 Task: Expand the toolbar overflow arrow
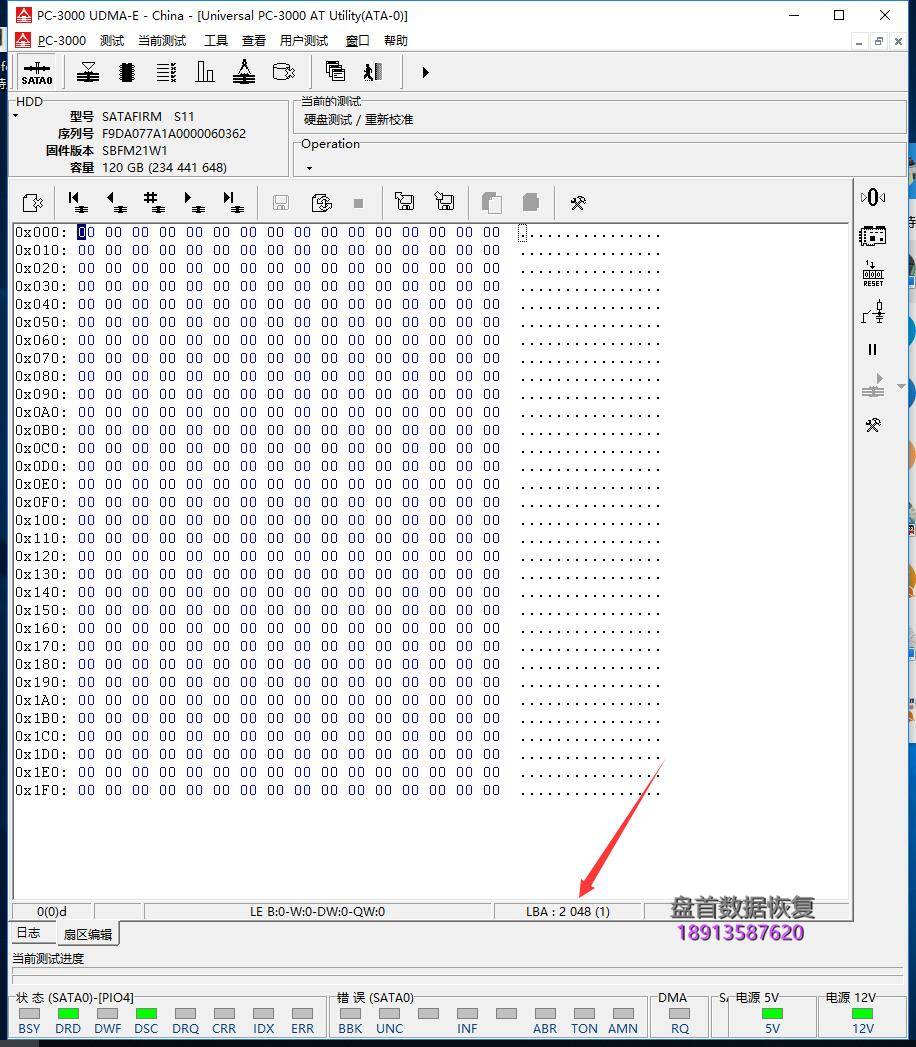pyautogui.click(x=424, y=72)
